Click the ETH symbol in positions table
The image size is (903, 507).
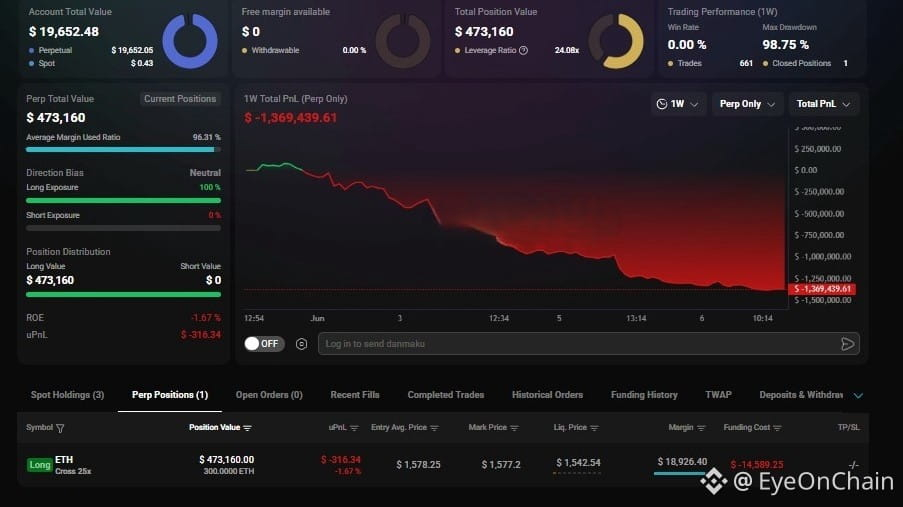pos(64,459)
